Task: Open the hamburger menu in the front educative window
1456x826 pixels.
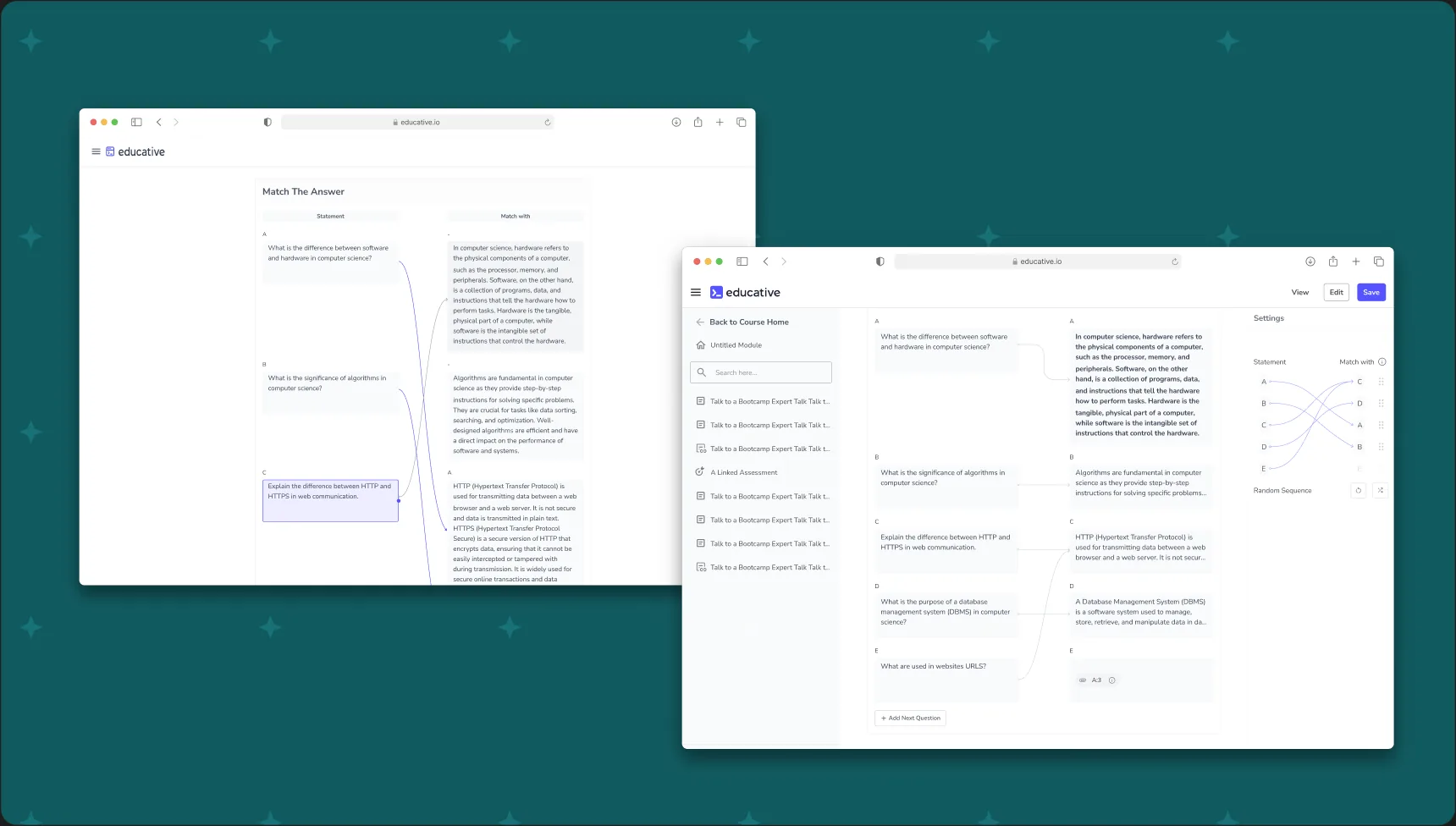Action: point(696,293)
